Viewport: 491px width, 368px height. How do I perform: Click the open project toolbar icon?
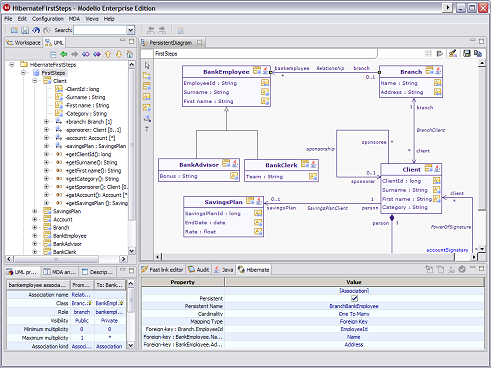[14, 30]
